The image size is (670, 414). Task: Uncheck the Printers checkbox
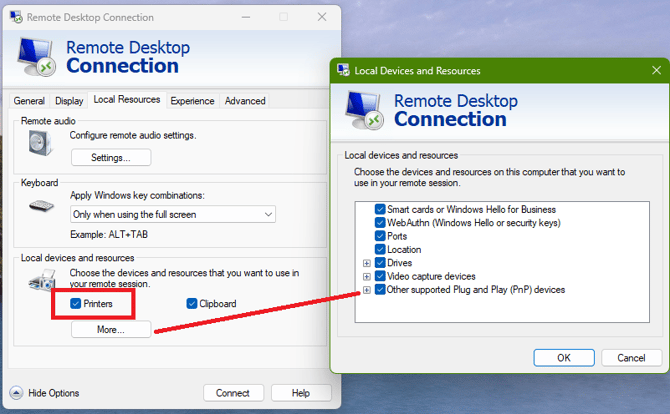point(77,303)
